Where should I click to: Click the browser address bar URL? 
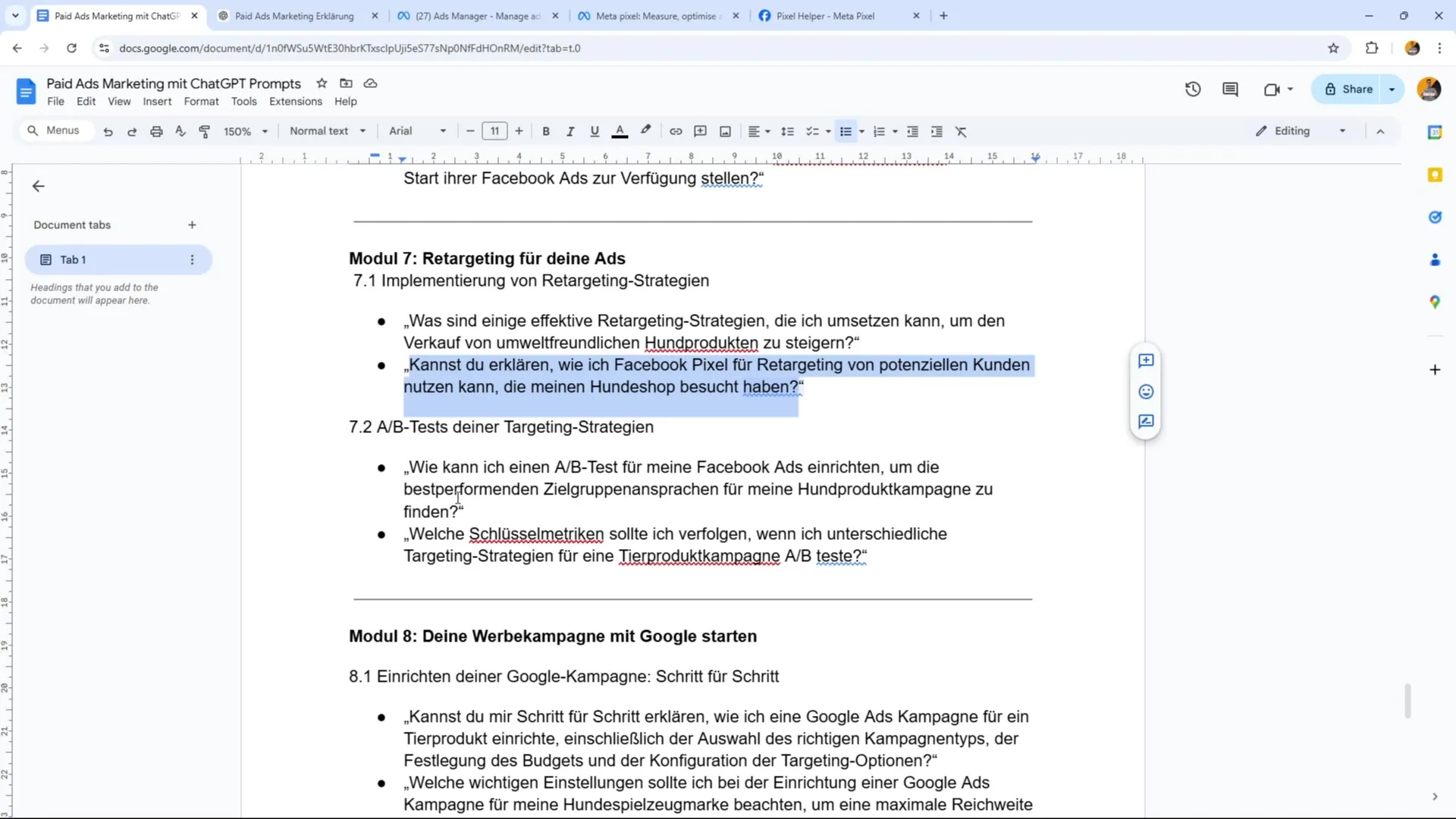[350, 49]
